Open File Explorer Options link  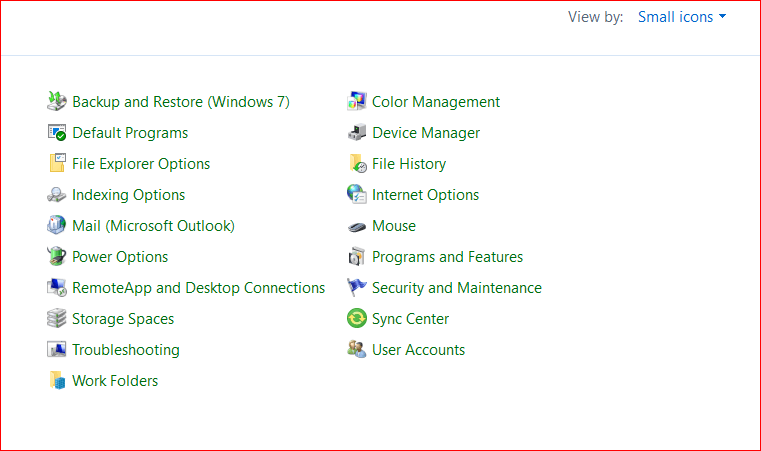coord(141,164)
